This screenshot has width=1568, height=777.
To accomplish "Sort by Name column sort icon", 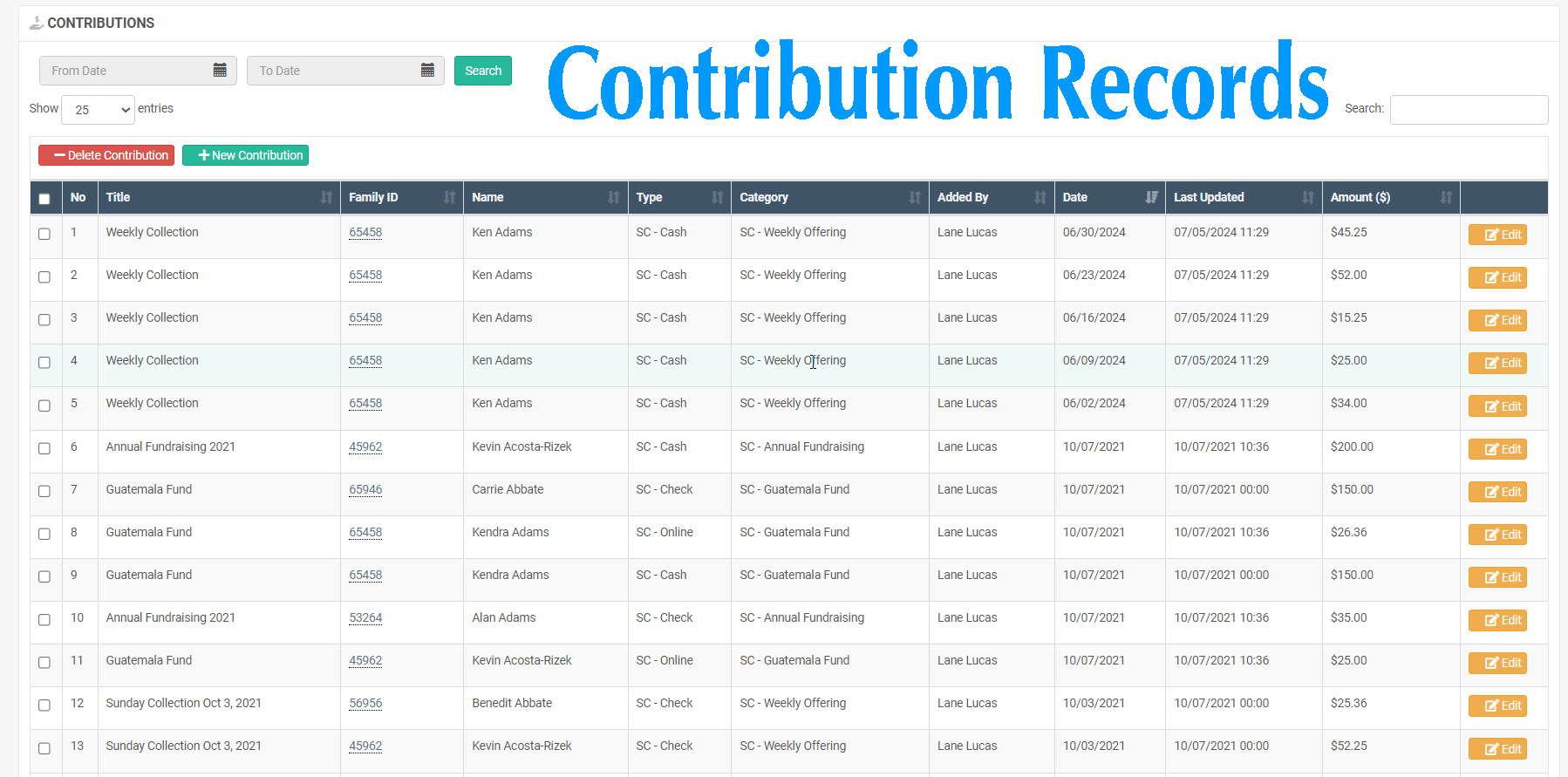I will [x=613, y=198].
